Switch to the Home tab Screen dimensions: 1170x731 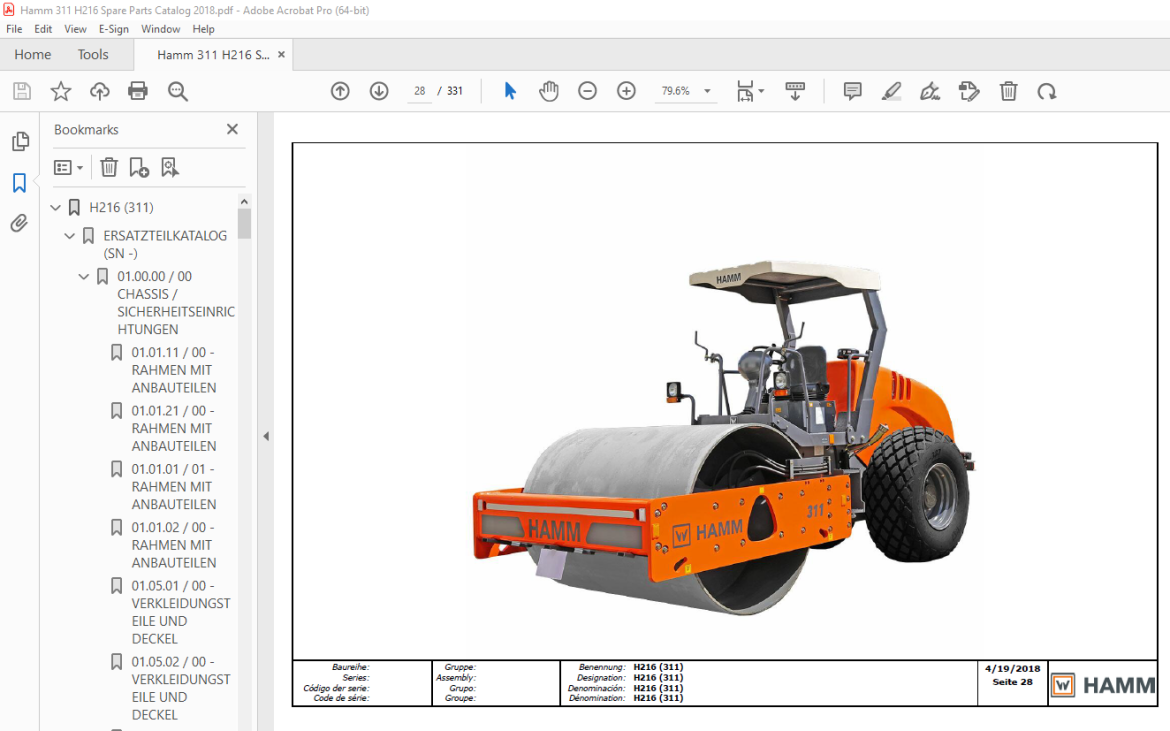32,54
